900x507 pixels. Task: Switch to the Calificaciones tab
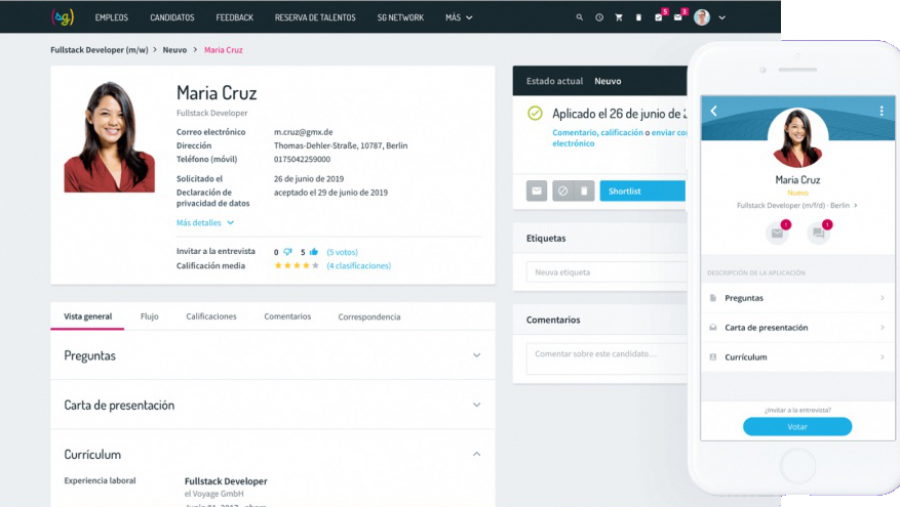click(211, 316)
